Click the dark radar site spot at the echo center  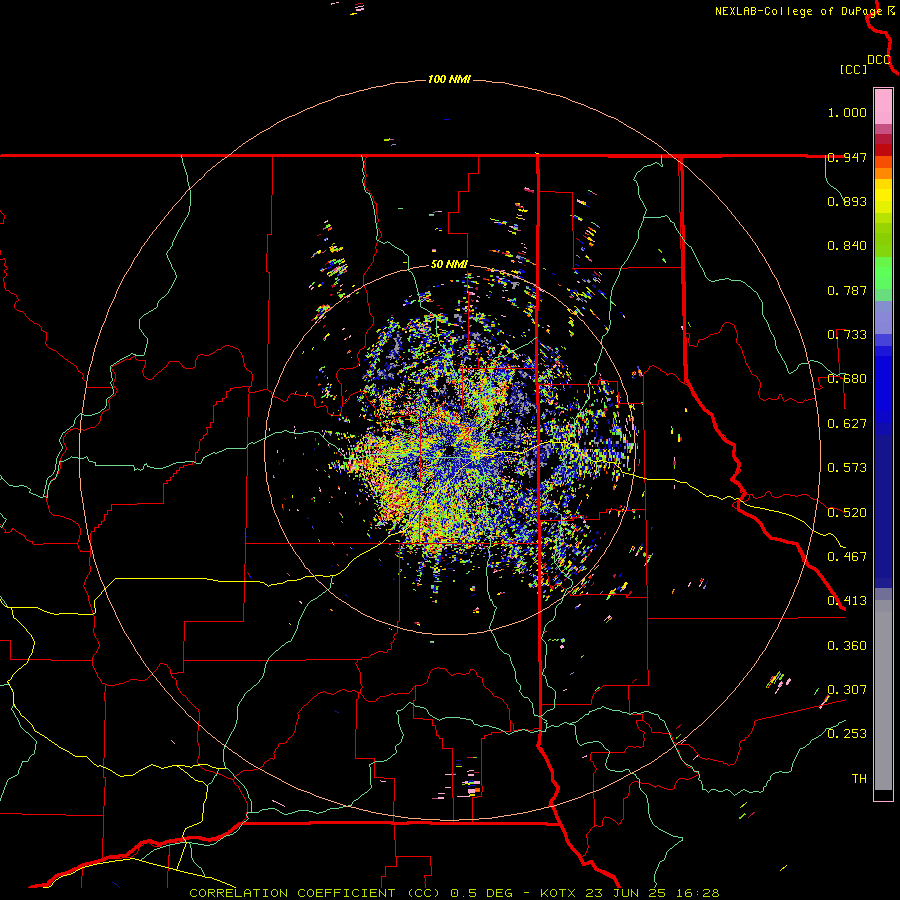pos(449,451)
